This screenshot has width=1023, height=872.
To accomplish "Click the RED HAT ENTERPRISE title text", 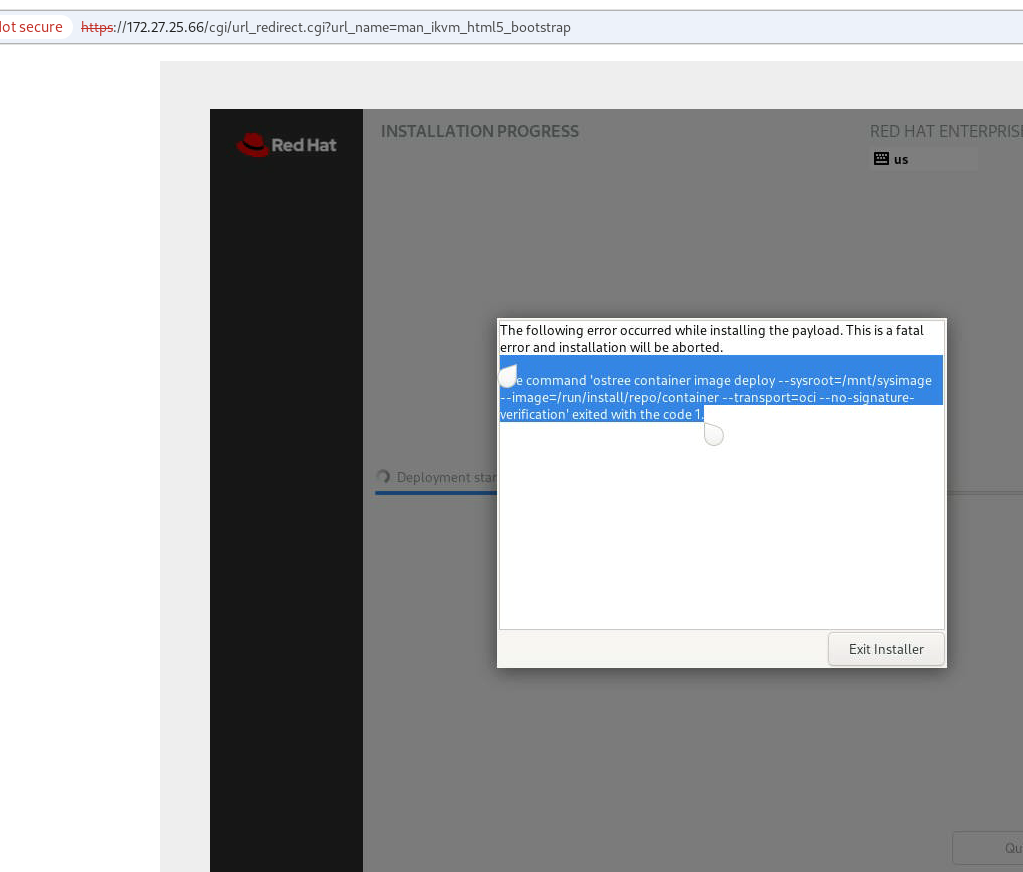I will point(946,131).
